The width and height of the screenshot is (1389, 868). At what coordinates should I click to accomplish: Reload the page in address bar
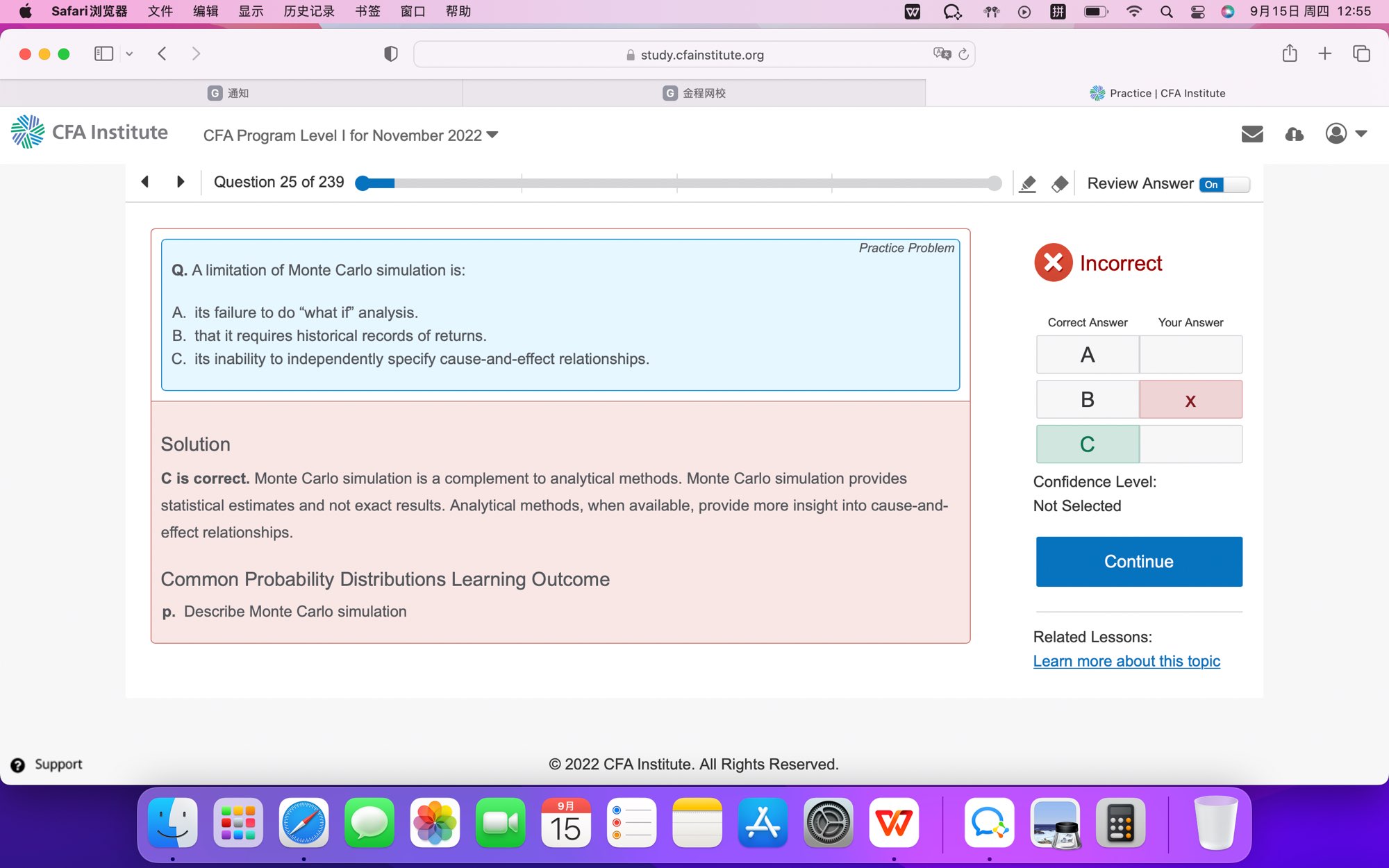pos(963,54)
